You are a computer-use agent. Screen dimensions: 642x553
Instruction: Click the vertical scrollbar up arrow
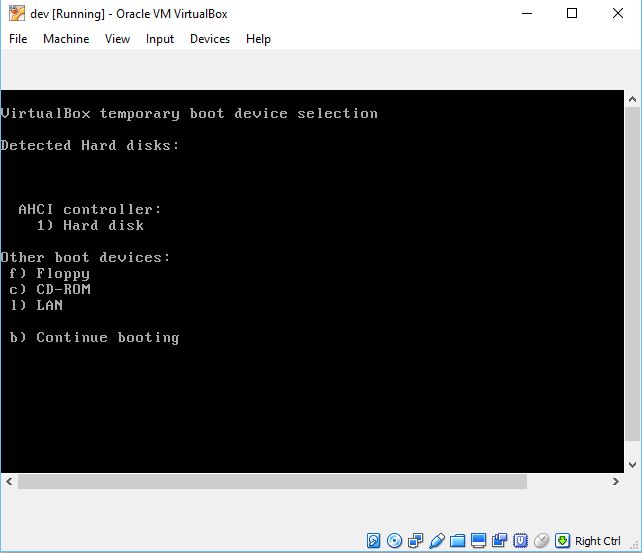tap(632, 99)
